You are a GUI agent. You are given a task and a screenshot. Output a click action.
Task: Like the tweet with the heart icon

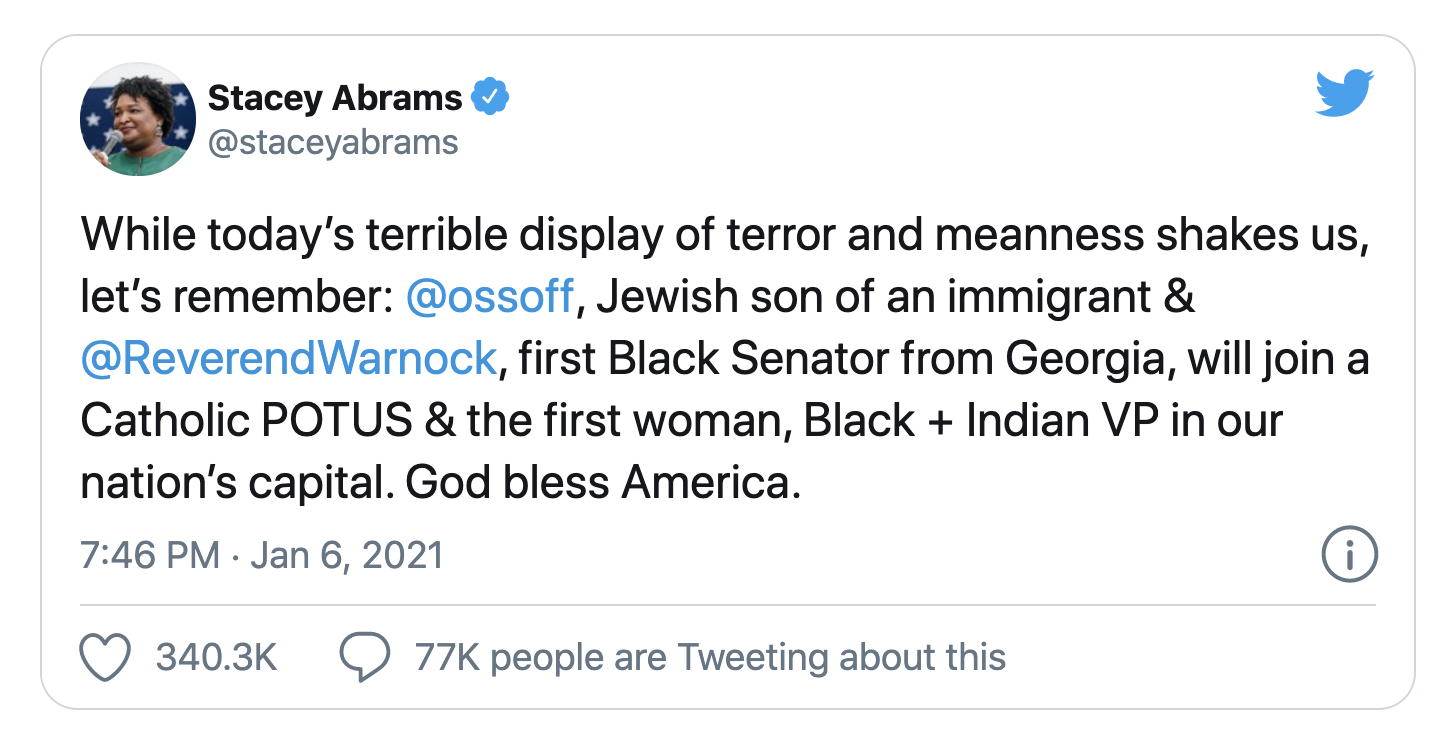click(x=105, y=657)
